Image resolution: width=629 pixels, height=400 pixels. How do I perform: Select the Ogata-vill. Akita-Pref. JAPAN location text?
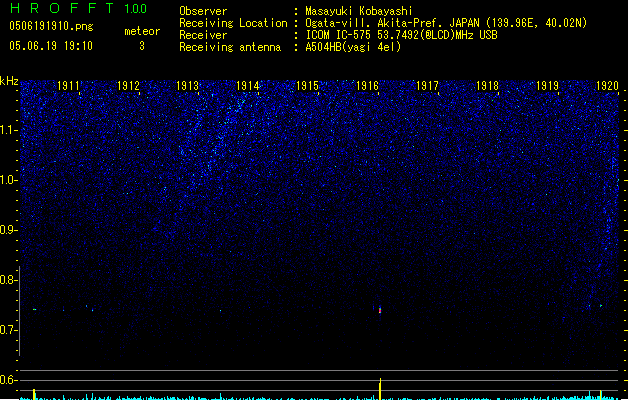click(446, 23)
